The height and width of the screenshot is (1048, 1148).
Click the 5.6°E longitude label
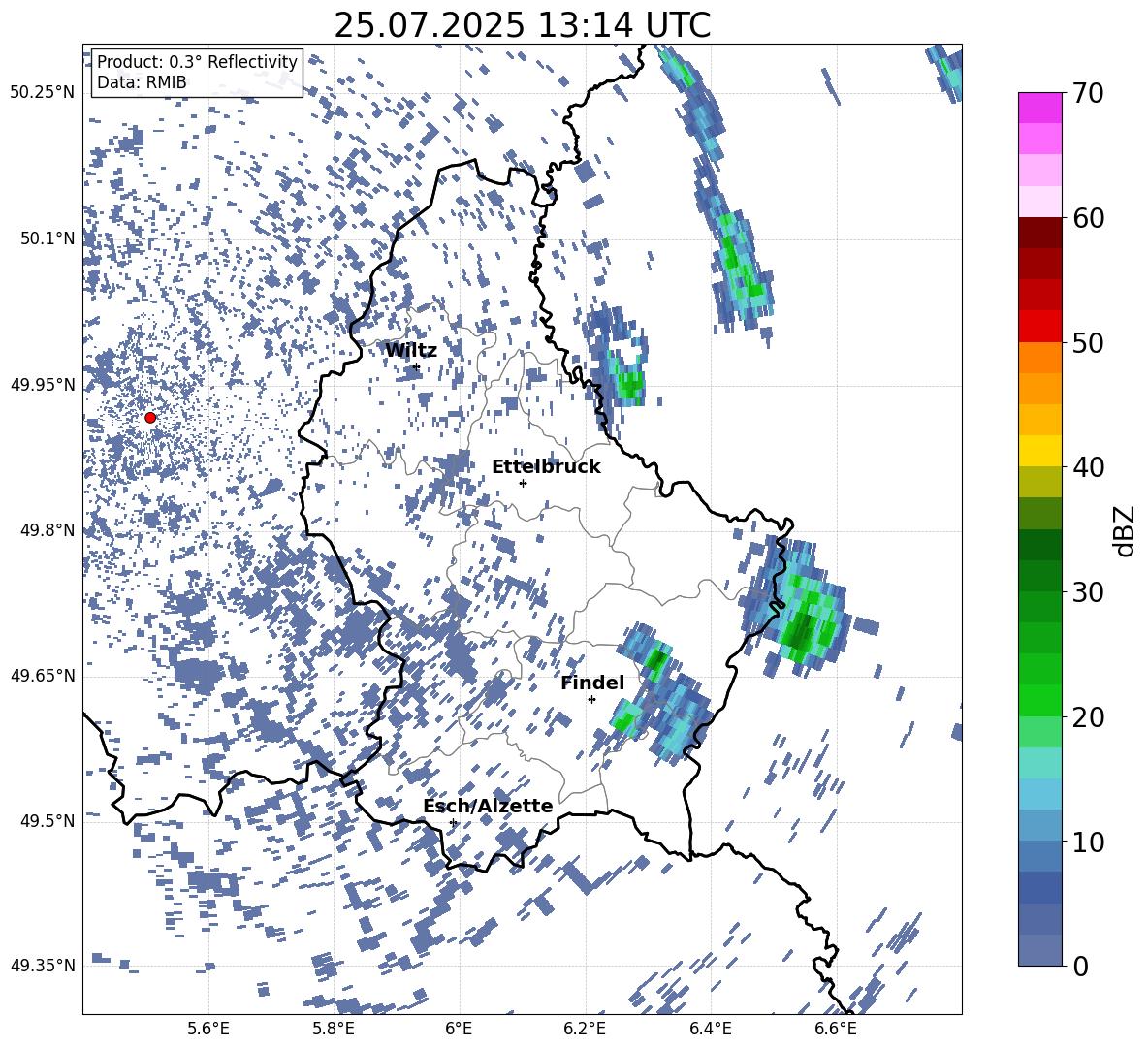coord(208,1029)
